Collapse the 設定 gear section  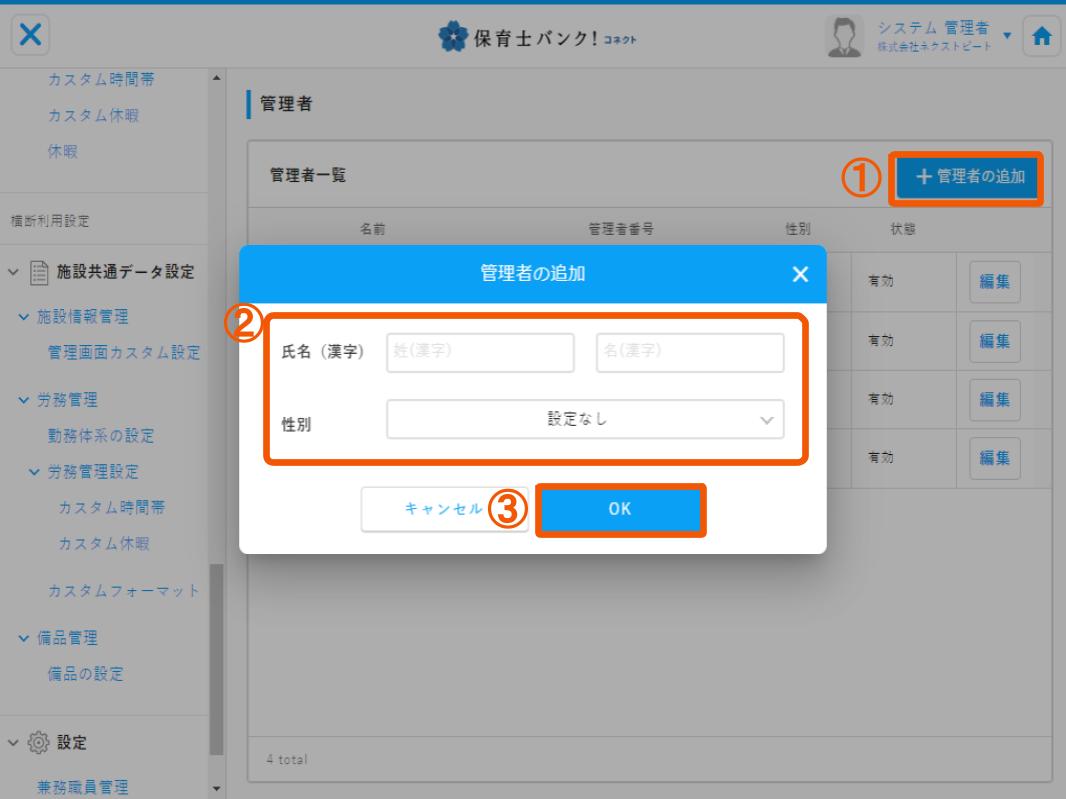[15, 743]
